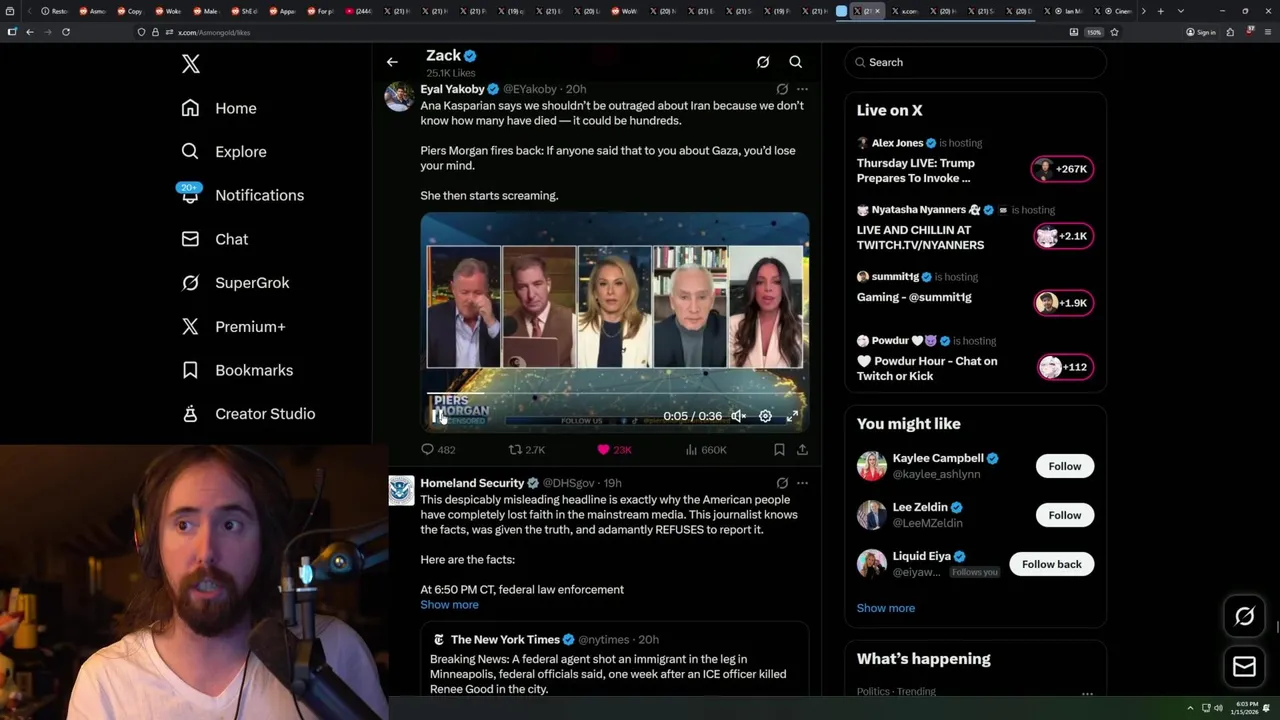This screenshot has height=720, width=1280.
Task: Enter fullscreen on the video
Action: [x=792, y=416]
